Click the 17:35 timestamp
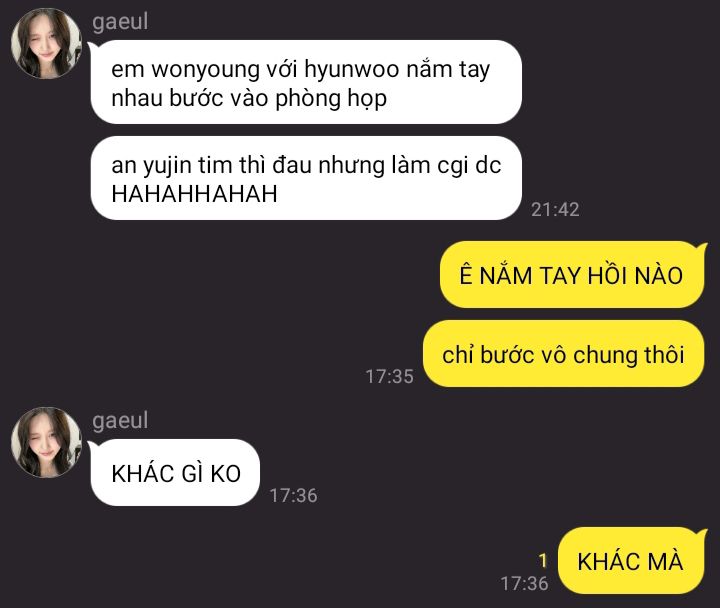The height and width of the screenshot is (608, 720). [389, 377]
